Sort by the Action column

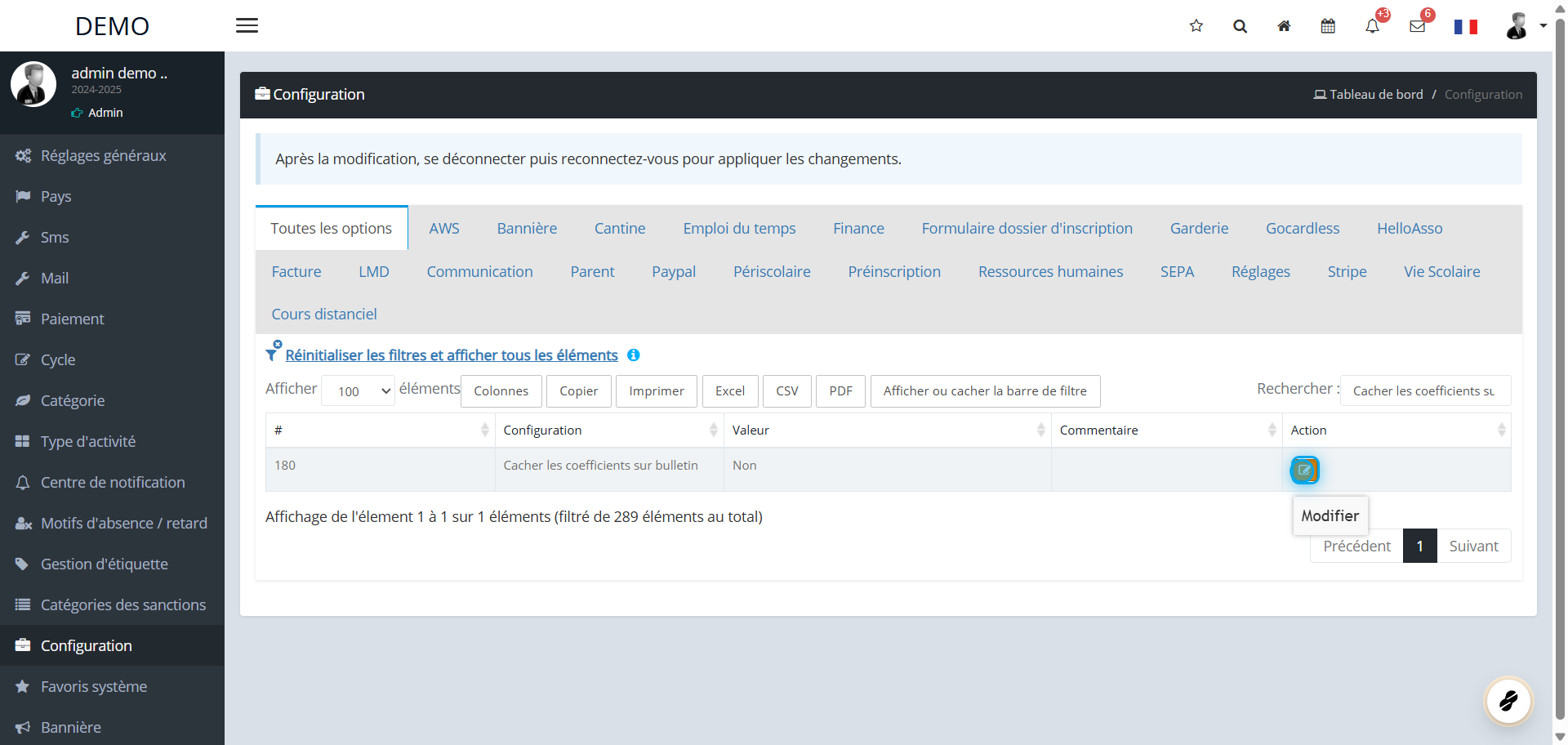[x=1396, y=430]
